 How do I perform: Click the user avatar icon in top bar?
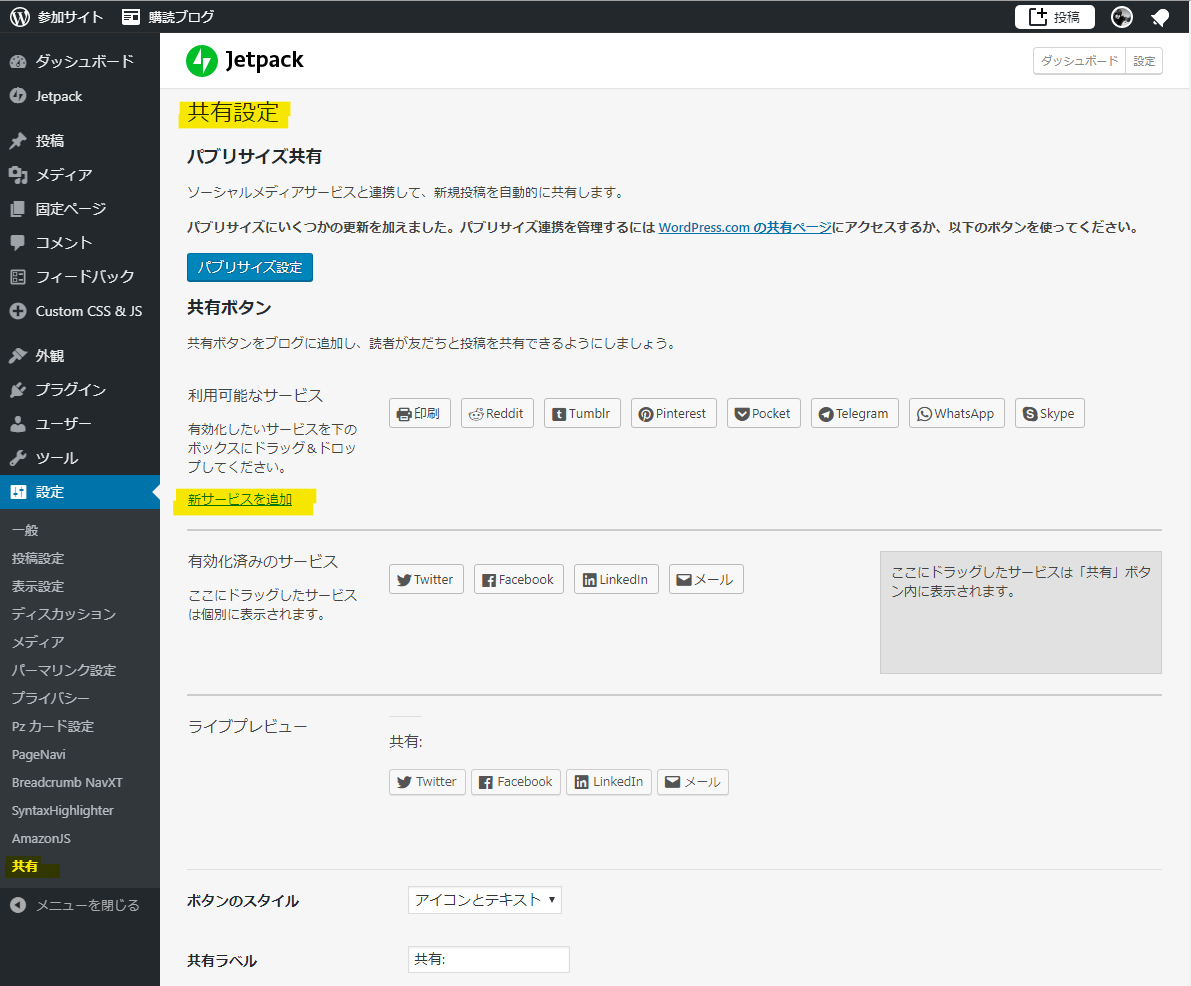click(x=1122, y=17)
